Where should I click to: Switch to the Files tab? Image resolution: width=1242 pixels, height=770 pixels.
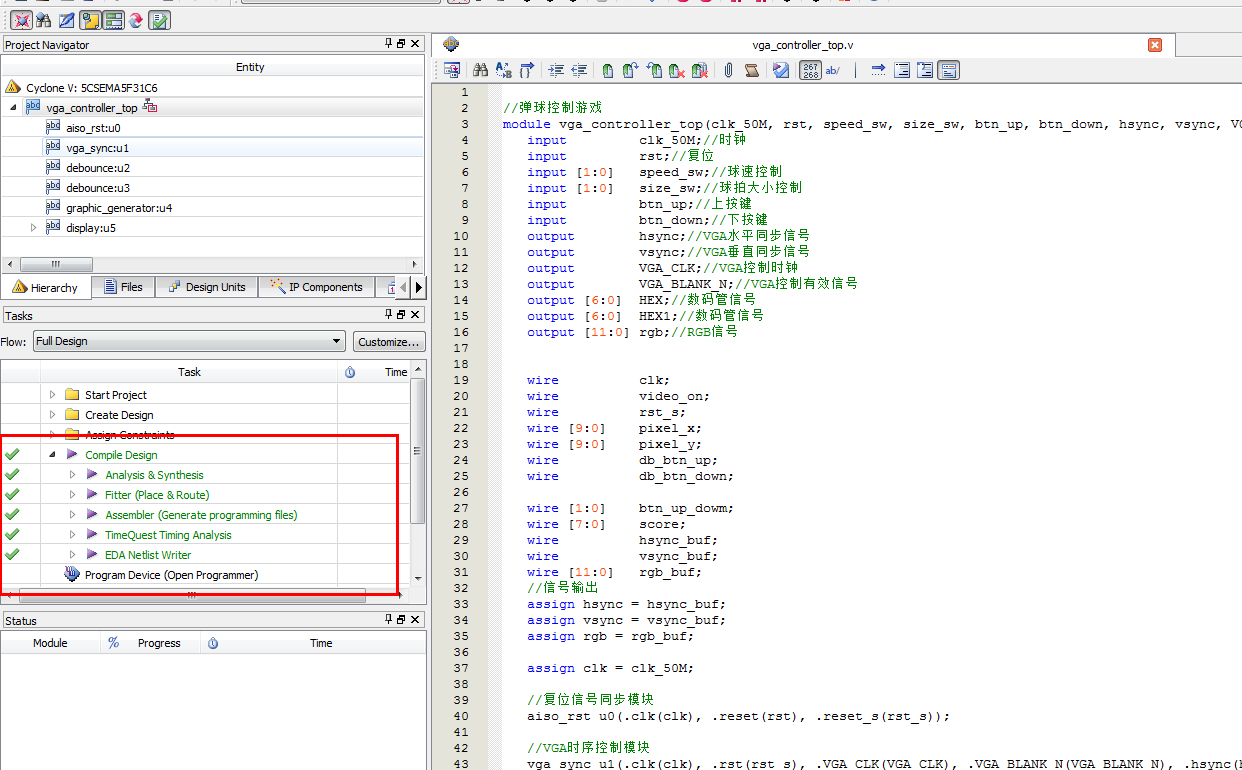click(x=122, y=287)
